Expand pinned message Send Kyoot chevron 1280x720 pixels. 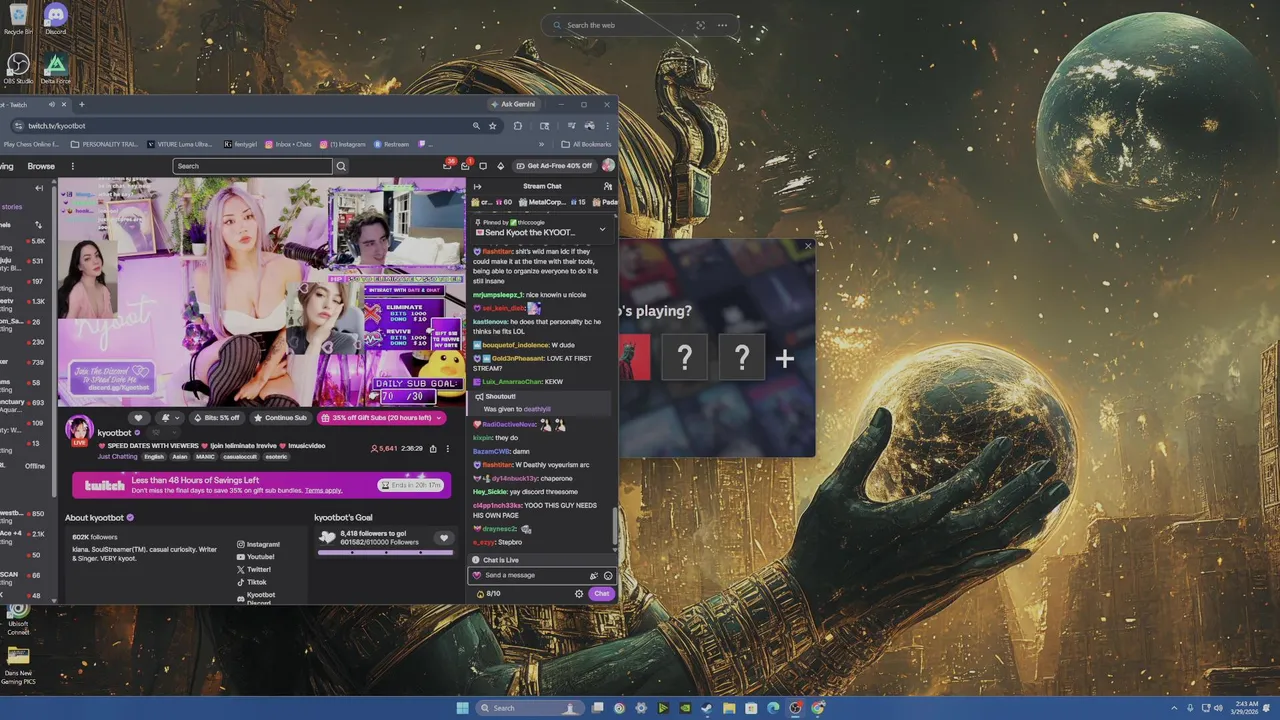click(602, 229)
